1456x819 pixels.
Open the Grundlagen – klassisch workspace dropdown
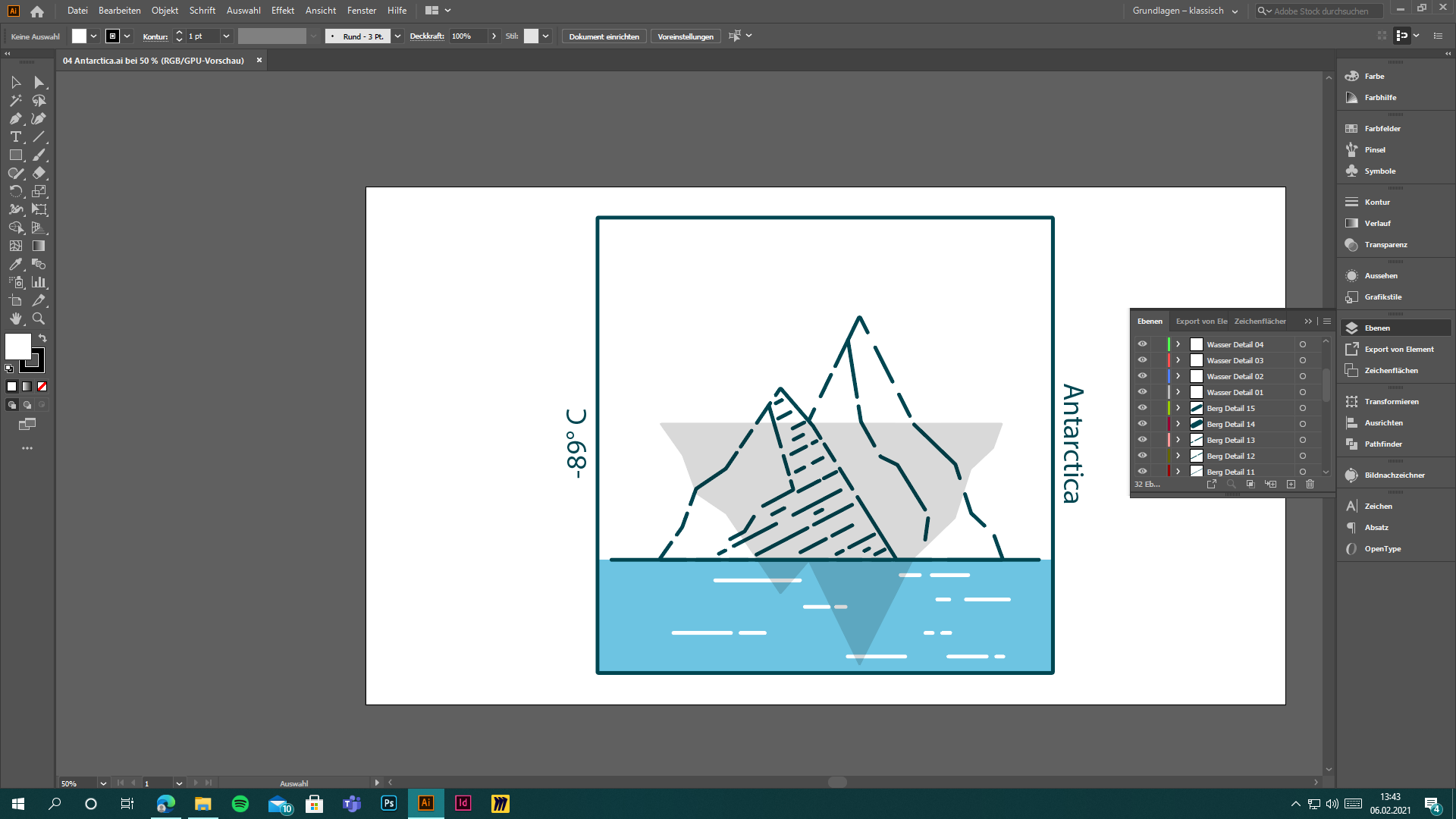coord(1185,11)
